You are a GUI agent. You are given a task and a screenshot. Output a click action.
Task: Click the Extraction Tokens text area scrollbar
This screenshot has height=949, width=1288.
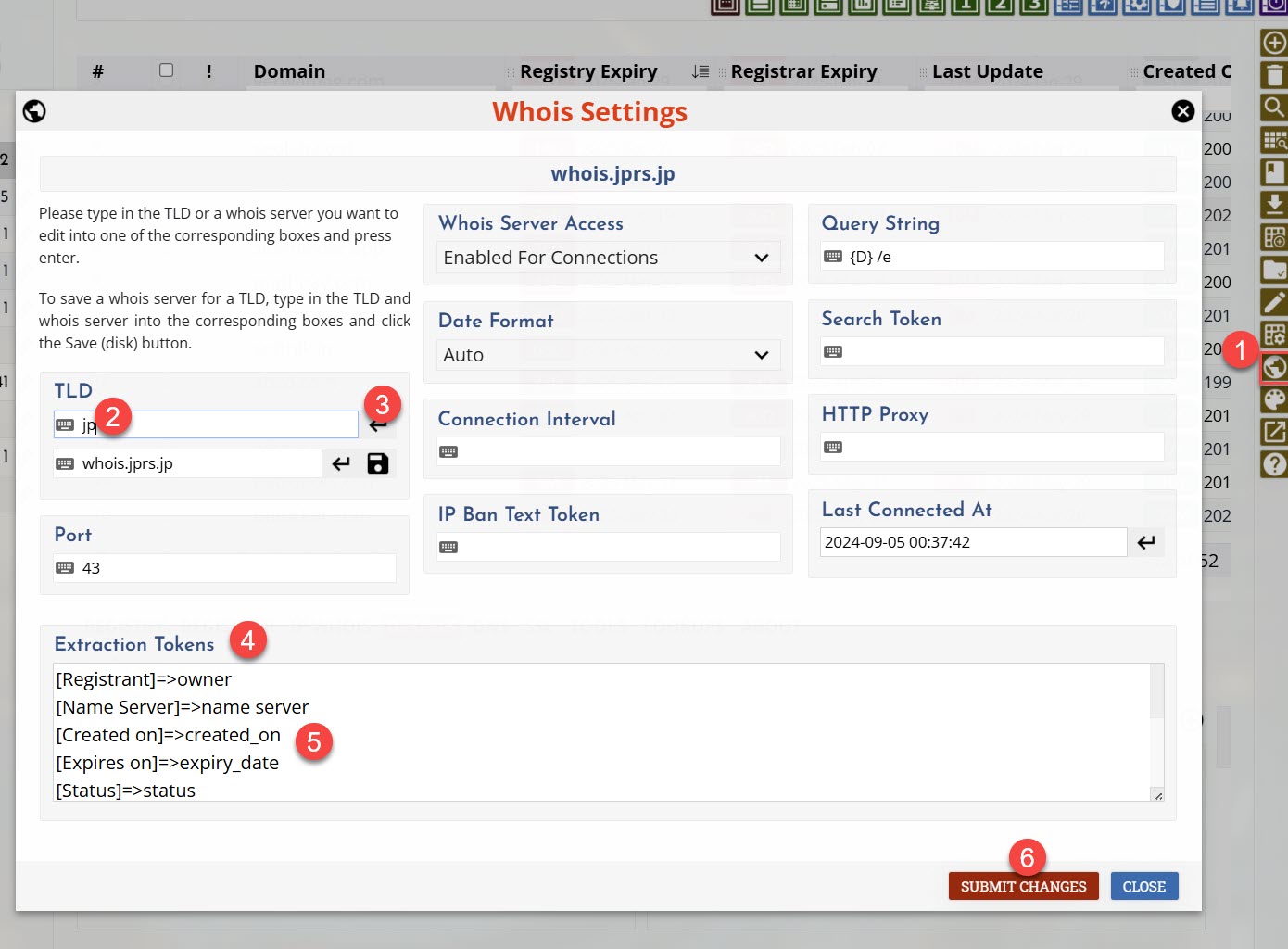pyautogui.click(x=1157, y=690)
